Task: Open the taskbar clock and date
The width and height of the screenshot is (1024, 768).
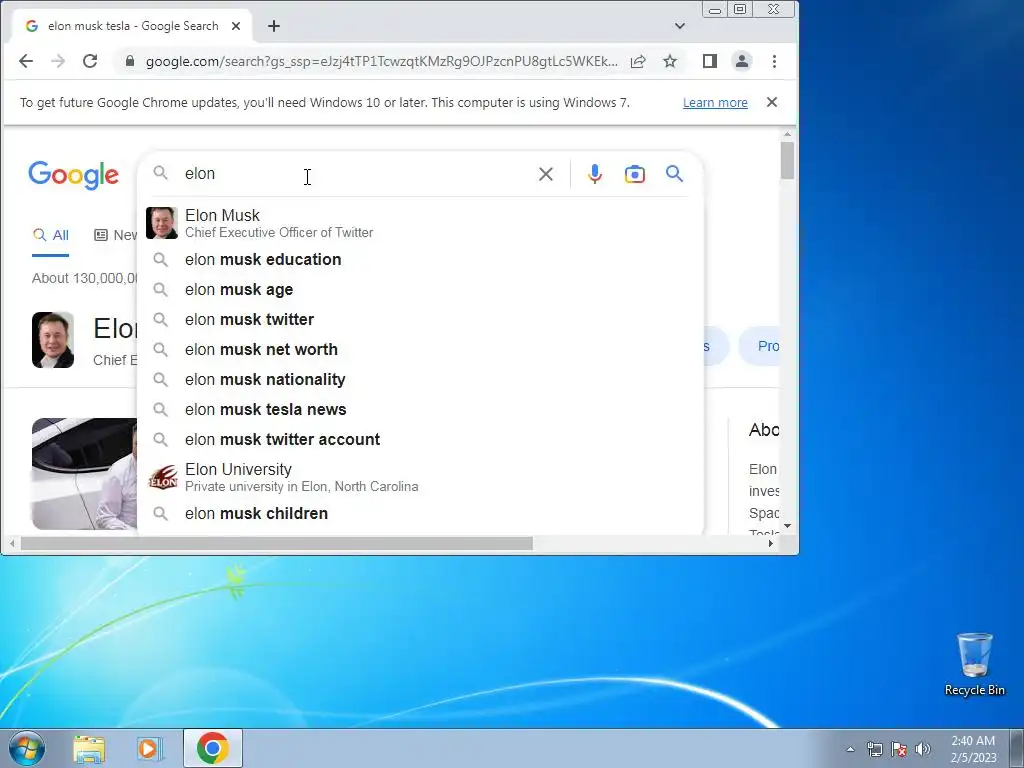Action: coord(973,749)
